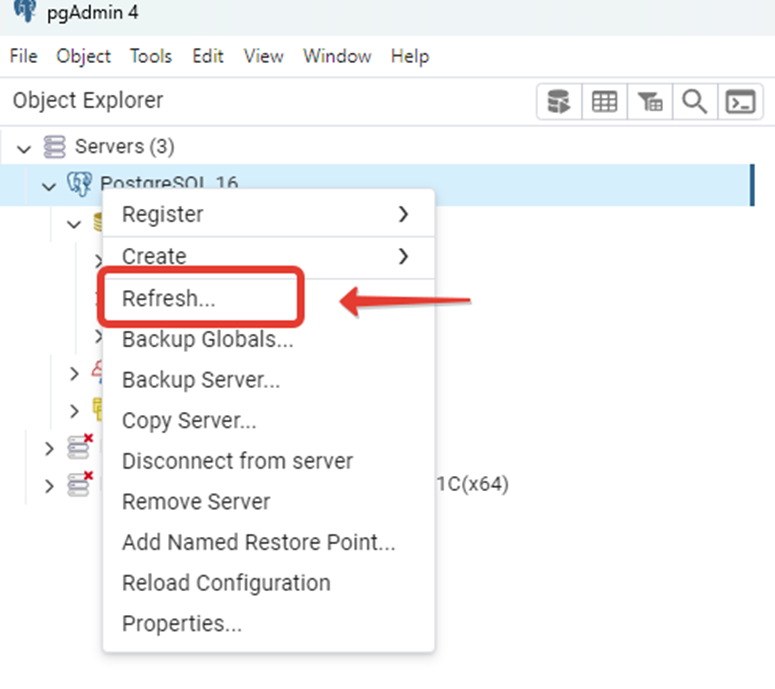Open the View menu
The height and width of the screenshot is (689, 775).
click(263, 56)
